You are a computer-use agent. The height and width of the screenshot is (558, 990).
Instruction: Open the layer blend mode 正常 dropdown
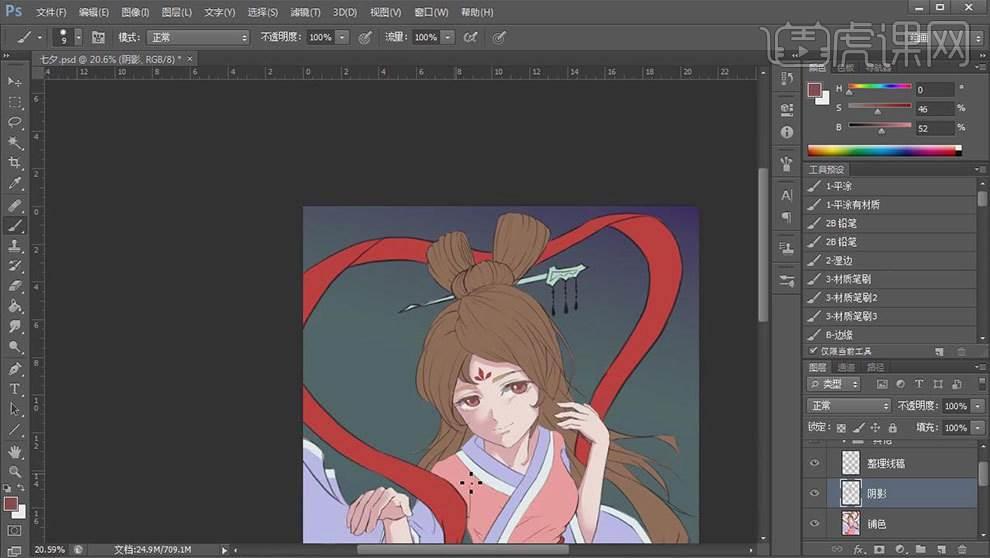(x=849, y=405)
